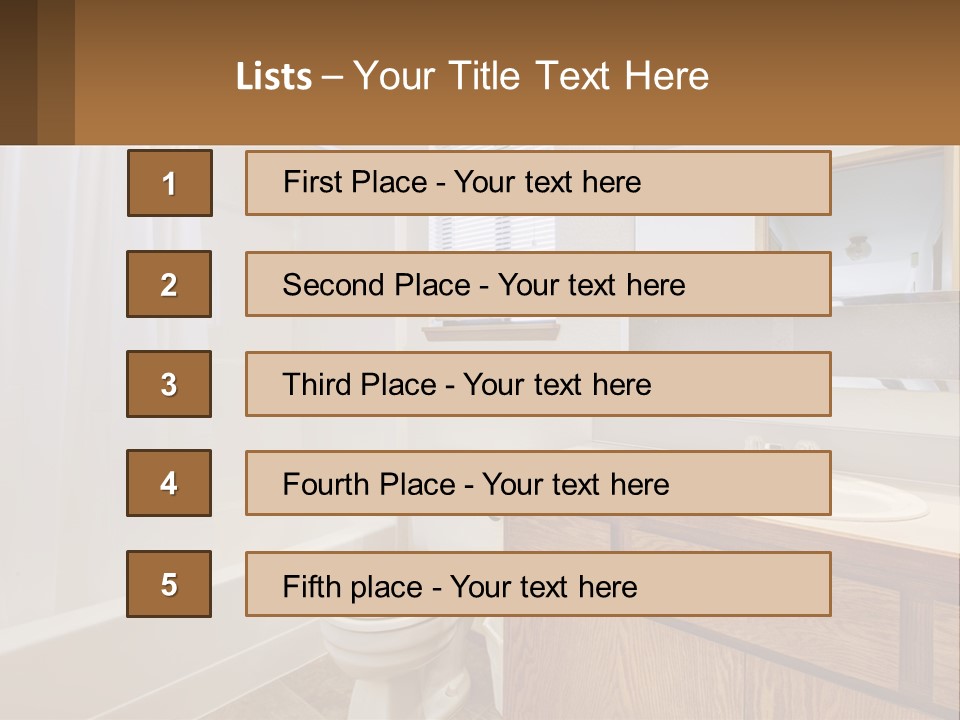This screenshot has height=720, width=960.
Task: Click the lighter brown vertical strip in header
Action: click(56, 72)
